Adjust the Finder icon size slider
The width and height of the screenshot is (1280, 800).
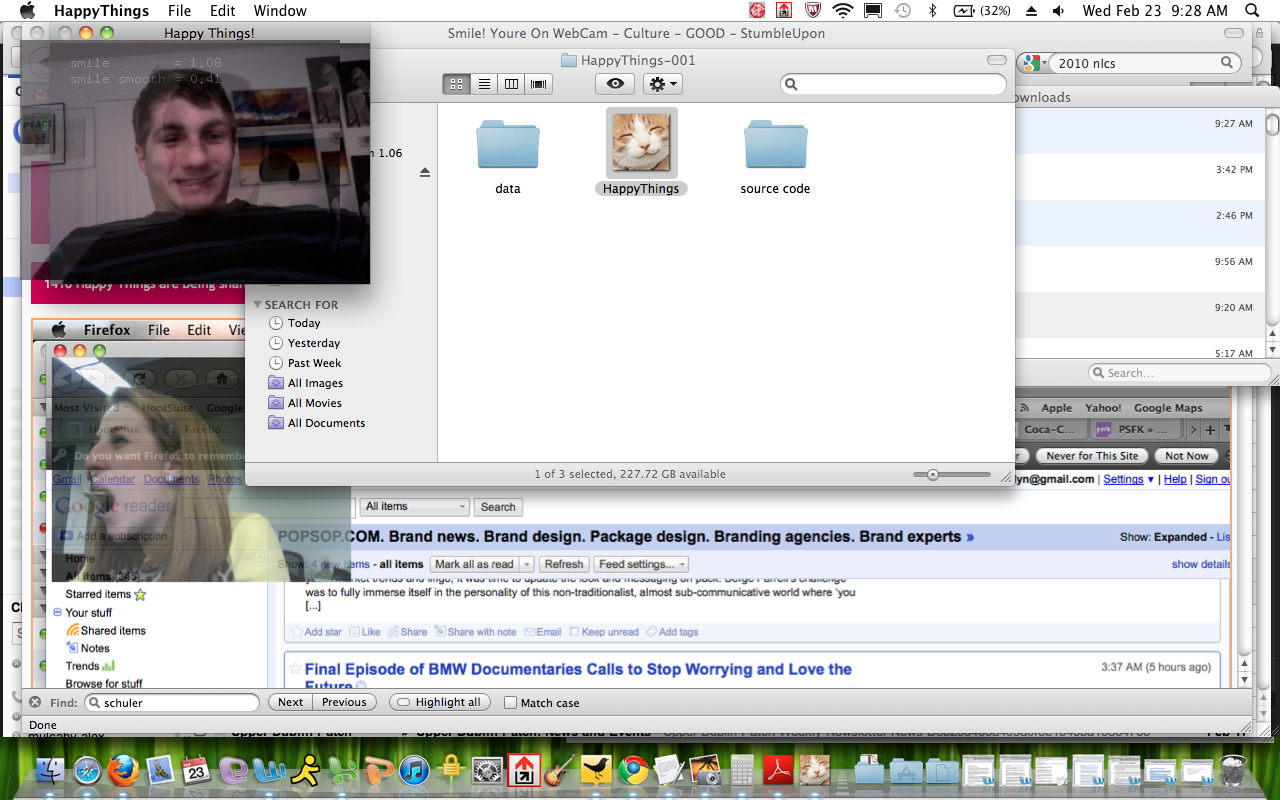pyautogui.click(x=932, y=475)
